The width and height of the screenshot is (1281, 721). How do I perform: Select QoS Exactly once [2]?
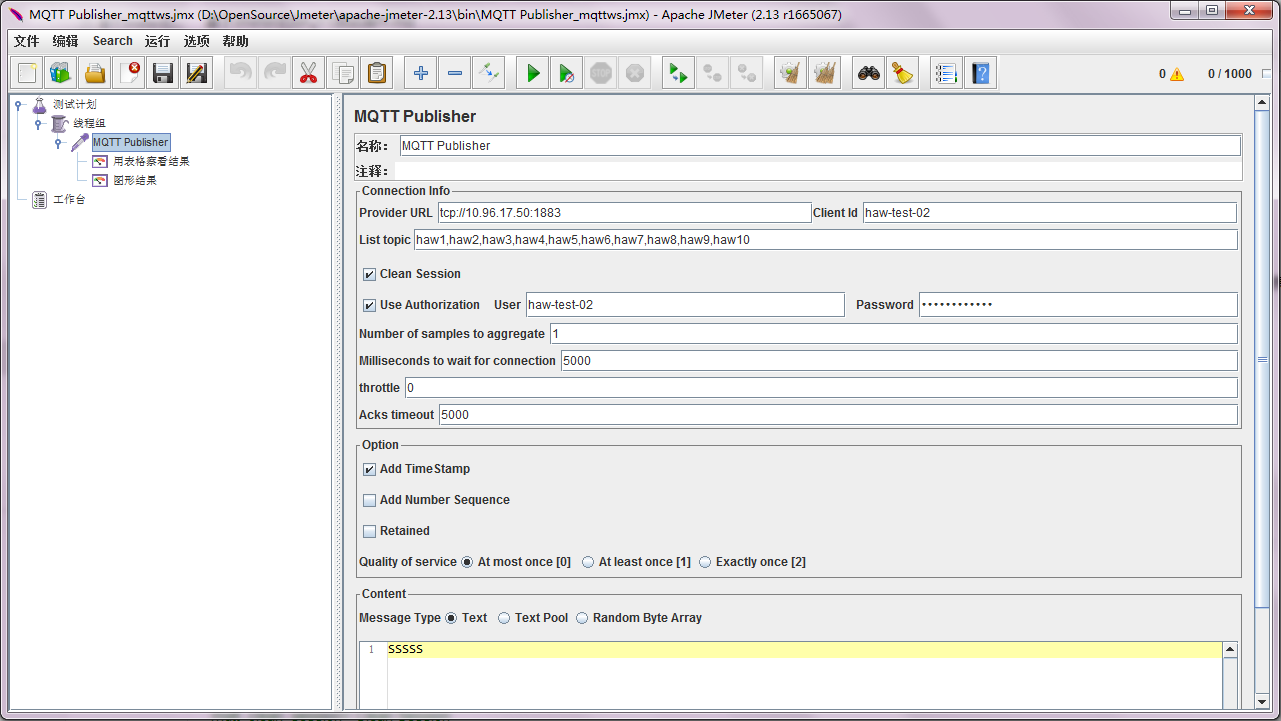click(x=705, y=562)
